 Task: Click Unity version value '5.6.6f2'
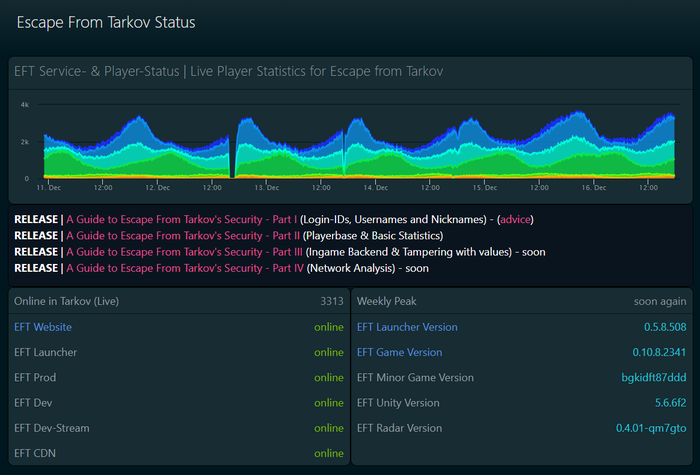click(671, 403)
